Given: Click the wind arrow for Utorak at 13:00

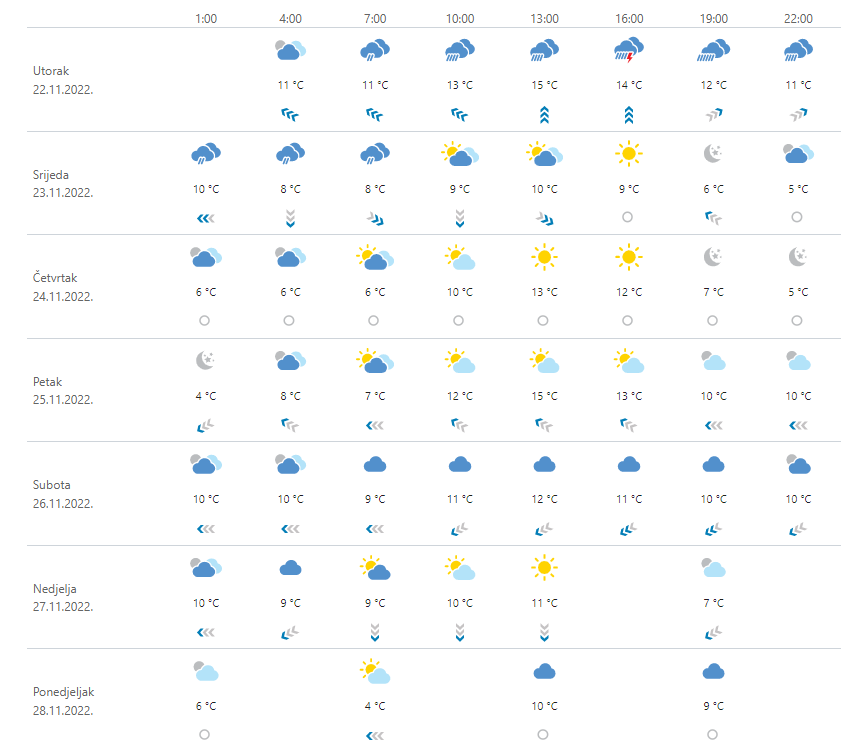Looking at the screenshot, I should [x=543, y=114].
